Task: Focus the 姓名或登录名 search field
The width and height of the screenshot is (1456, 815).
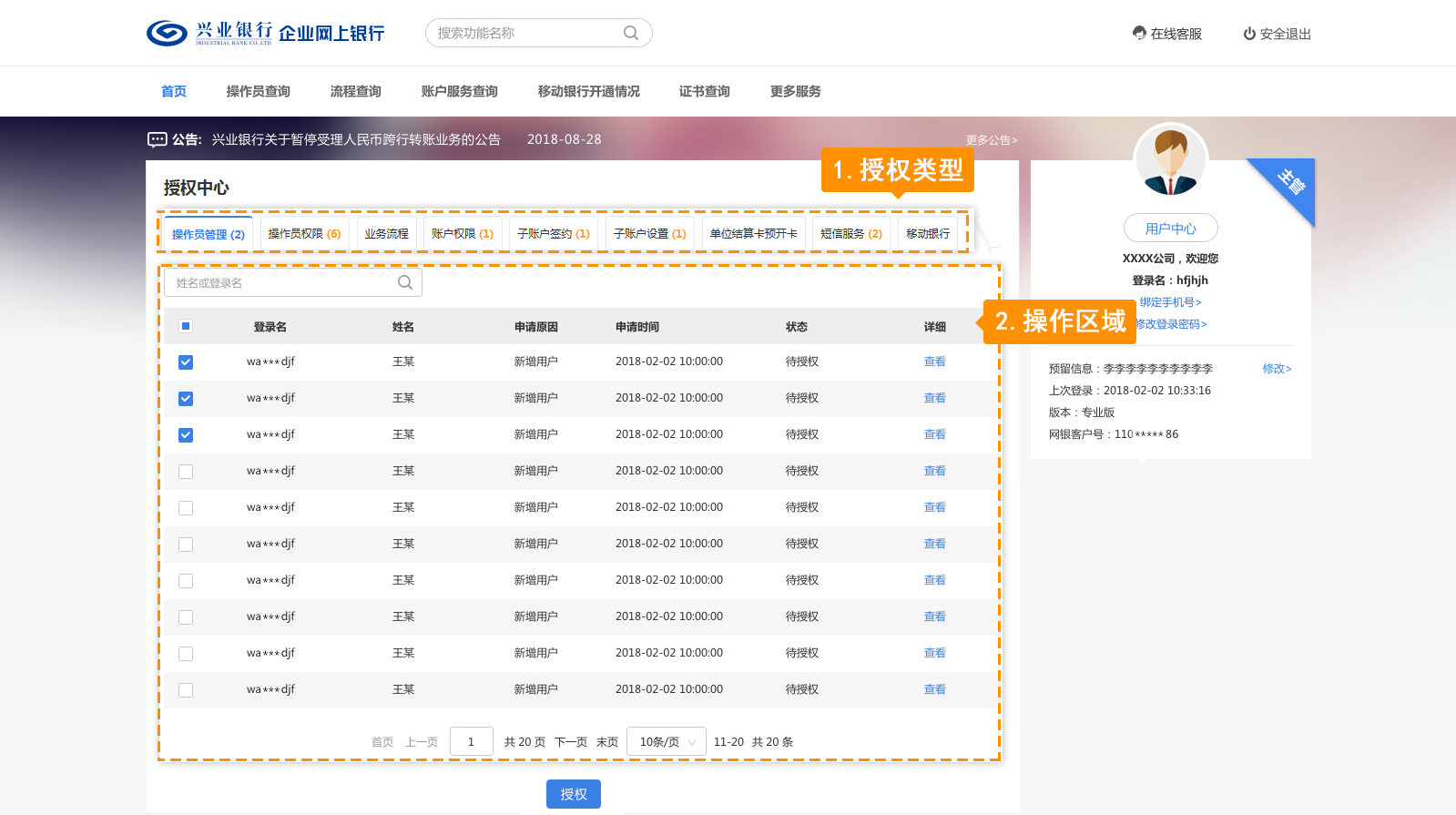Action: tap(293, 282)
